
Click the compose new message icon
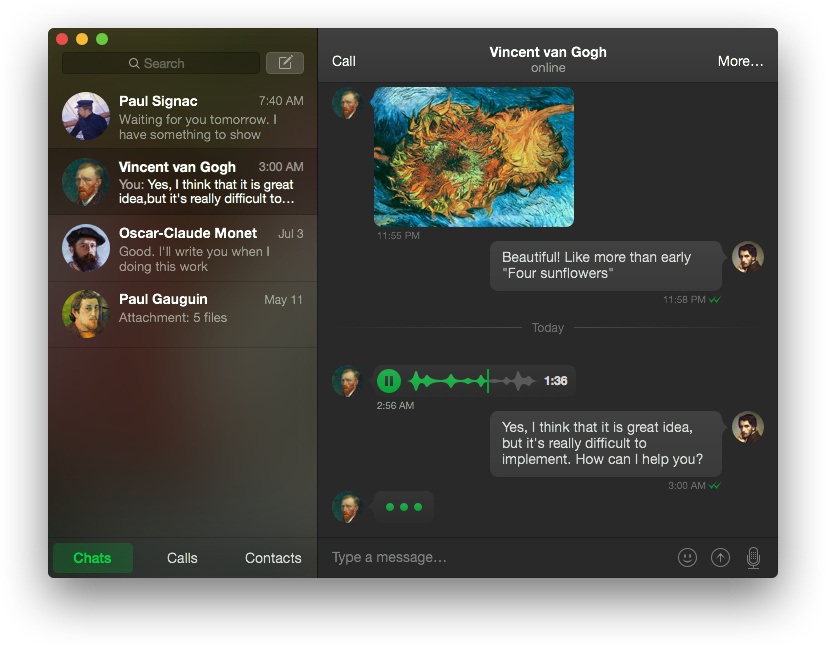tap(285, 63)
